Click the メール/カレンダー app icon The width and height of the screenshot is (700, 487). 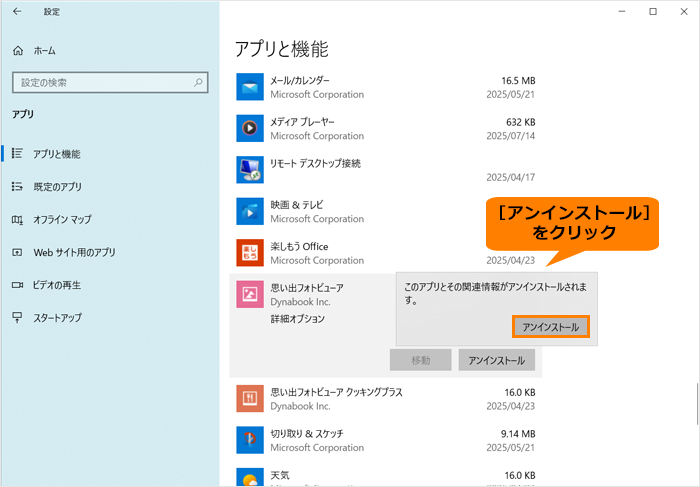[x=250, y=87]
